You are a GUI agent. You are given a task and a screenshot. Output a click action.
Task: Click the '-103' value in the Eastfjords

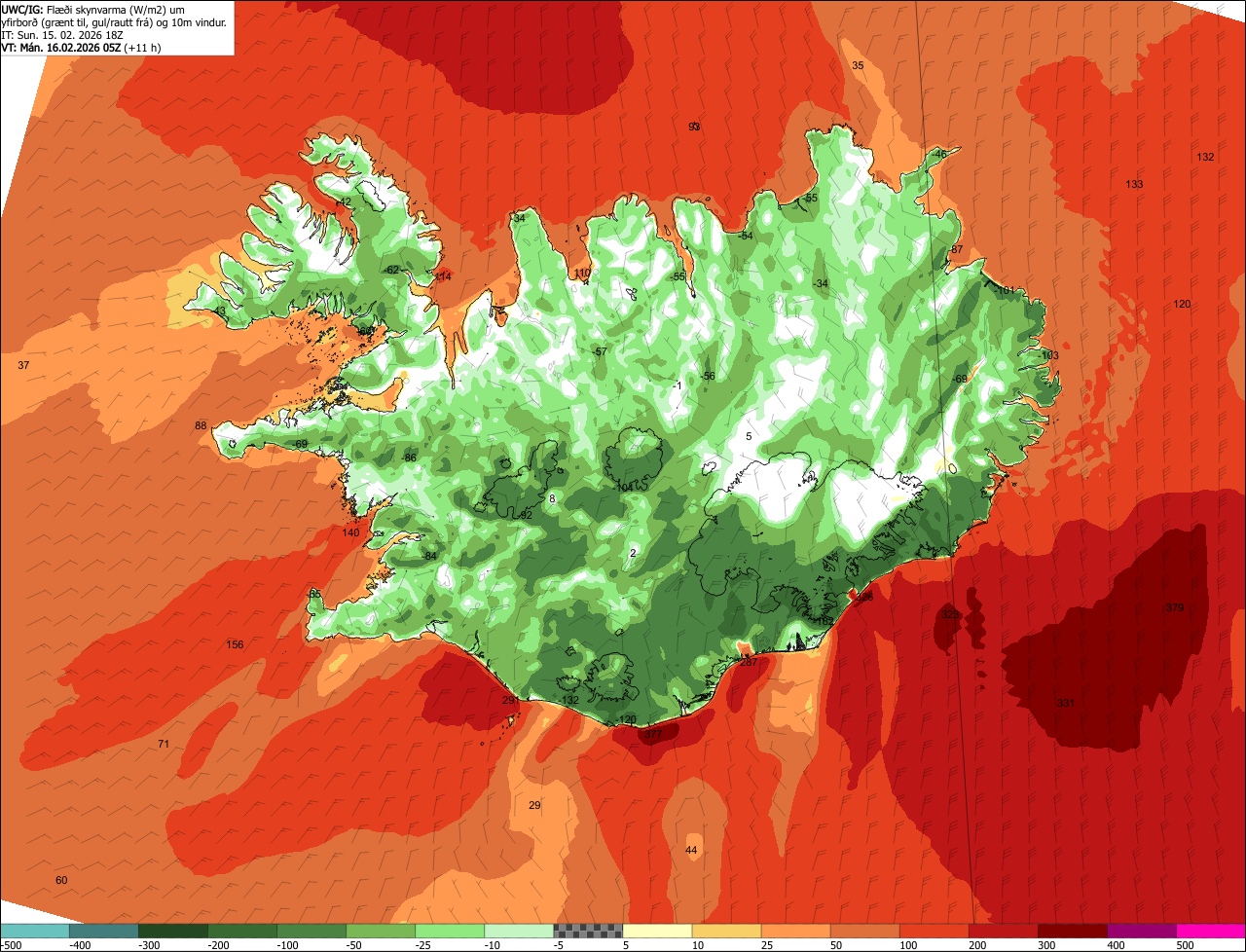coord(1048,355)
